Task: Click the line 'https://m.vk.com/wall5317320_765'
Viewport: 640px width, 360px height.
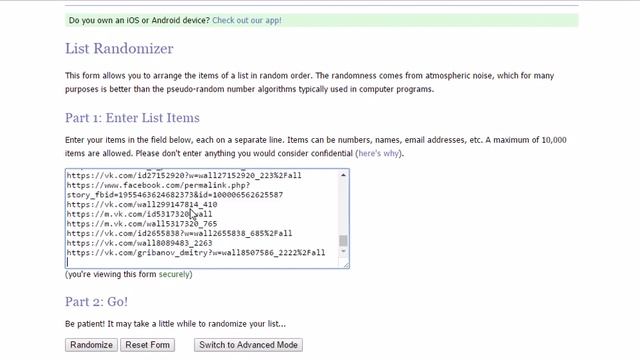Action: click(x=142, y=224)
